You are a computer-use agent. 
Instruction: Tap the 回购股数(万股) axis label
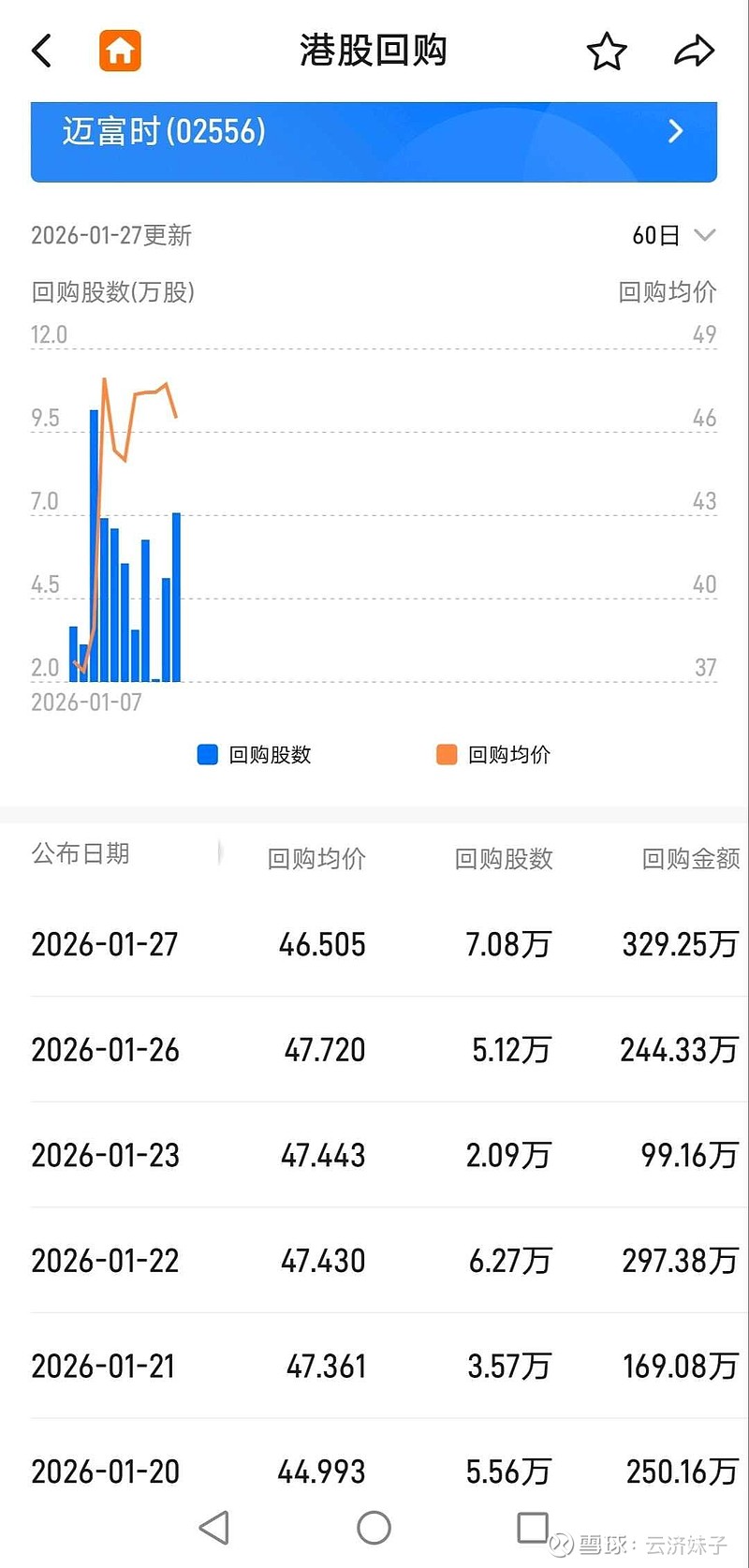click(x=113, y=292)
